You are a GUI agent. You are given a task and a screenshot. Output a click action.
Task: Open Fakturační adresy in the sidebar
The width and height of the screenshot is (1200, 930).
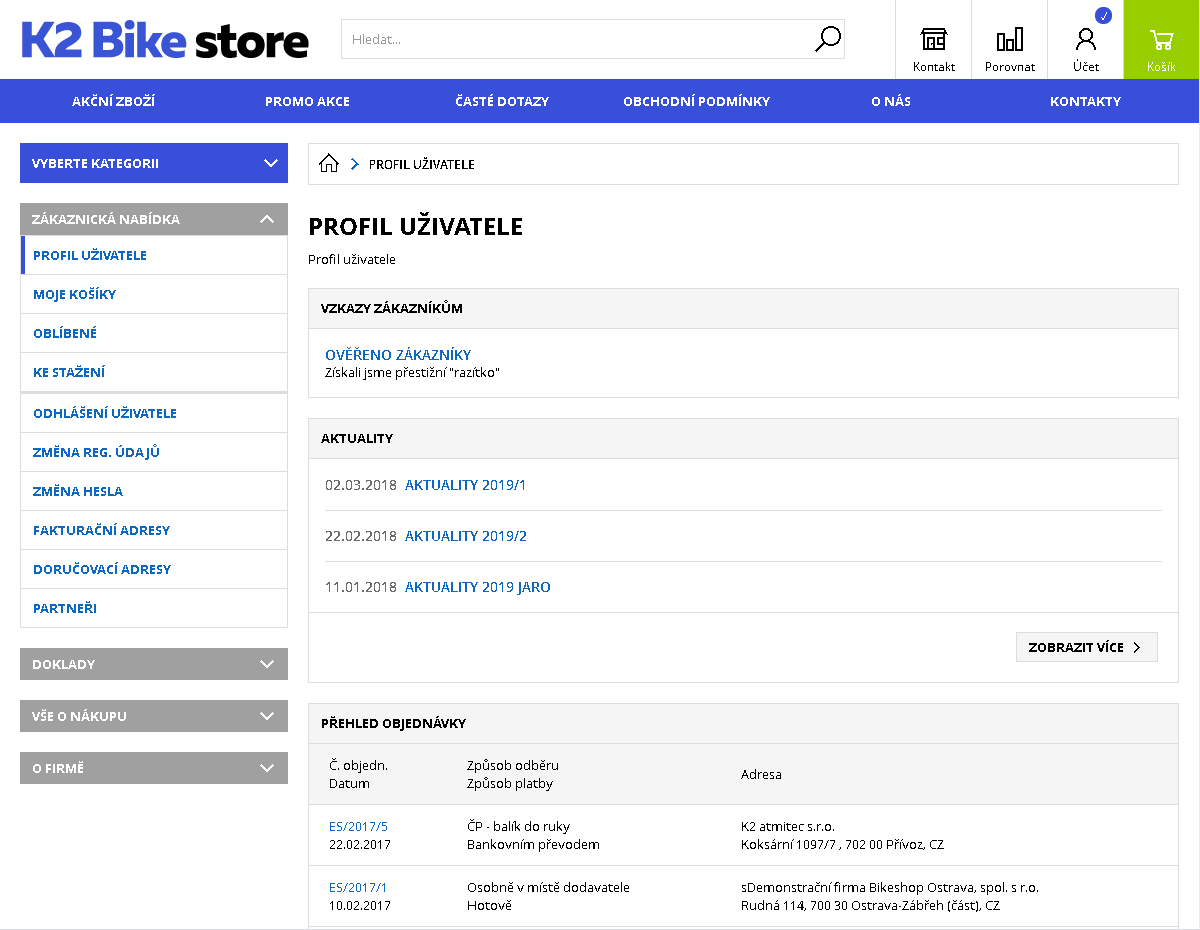[154, 530]
